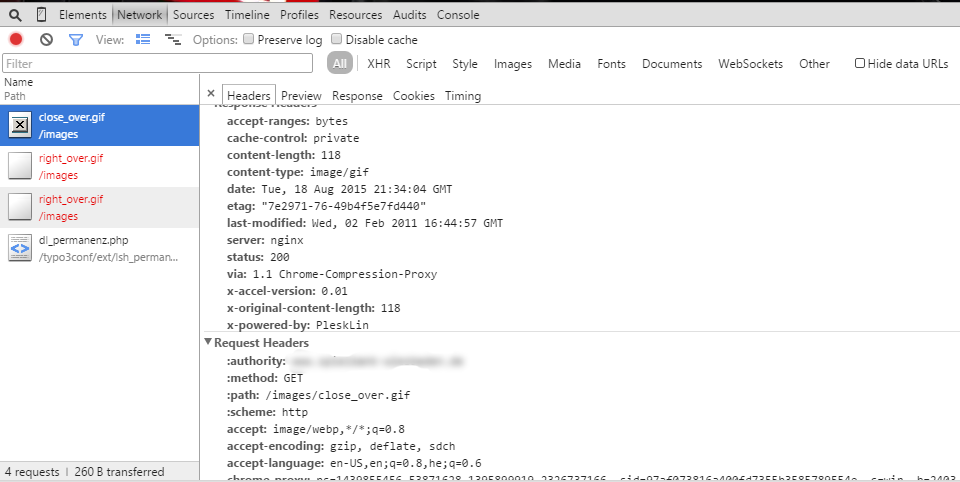Filter requests by XHR type
960x482 pixels.
tap(378, 64)
